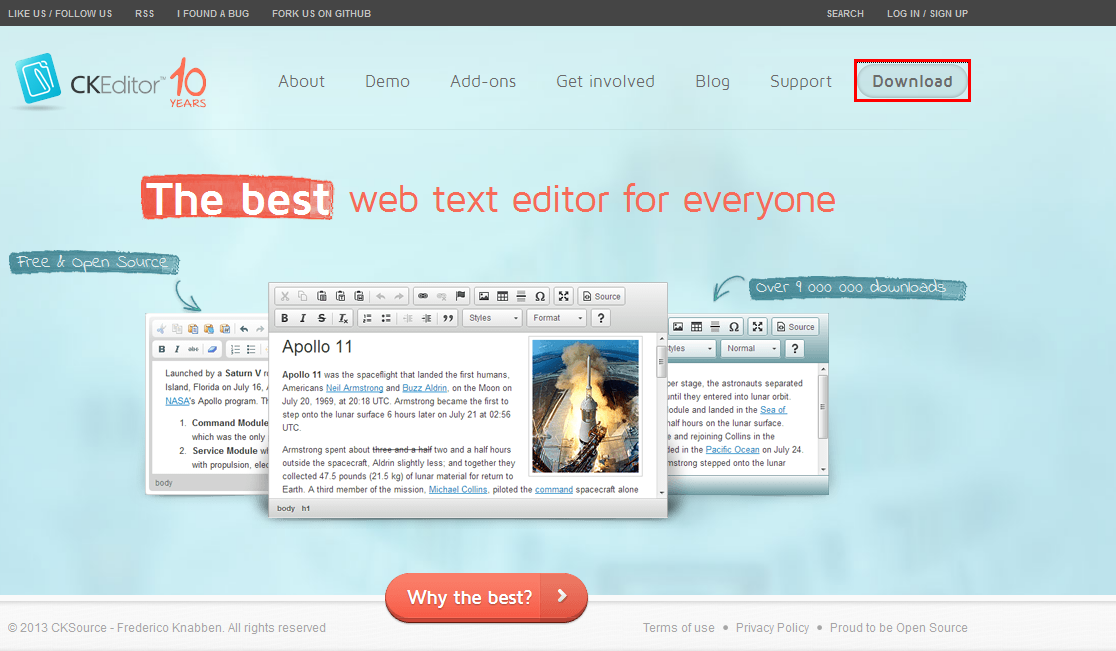Open the Normal format dropdown in right editor
Viewport: 1116px width, 651px height.
tap(751, 349)
